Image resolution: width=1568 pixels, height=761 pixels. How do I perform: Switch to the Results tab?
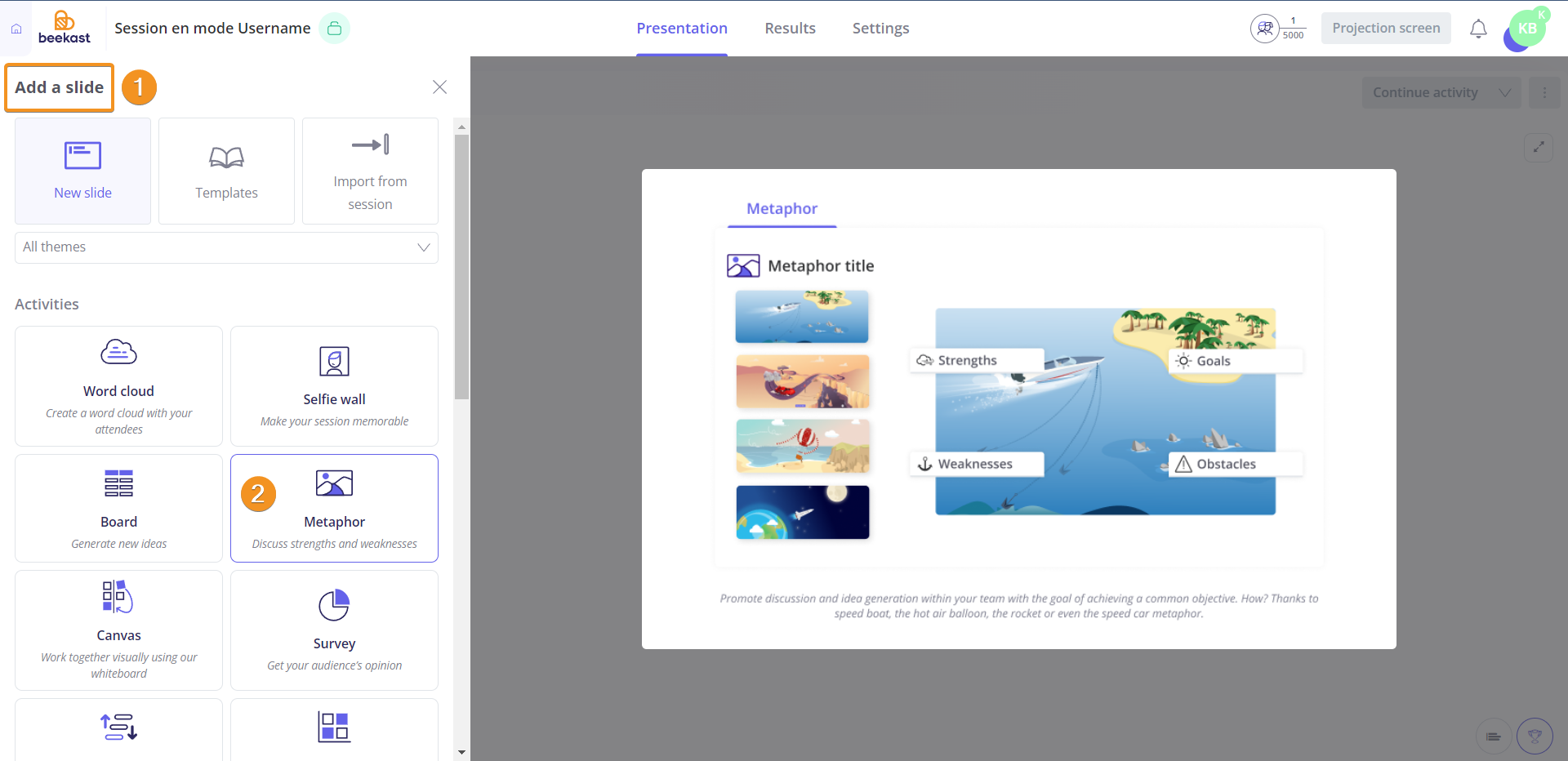coord(790,29)
